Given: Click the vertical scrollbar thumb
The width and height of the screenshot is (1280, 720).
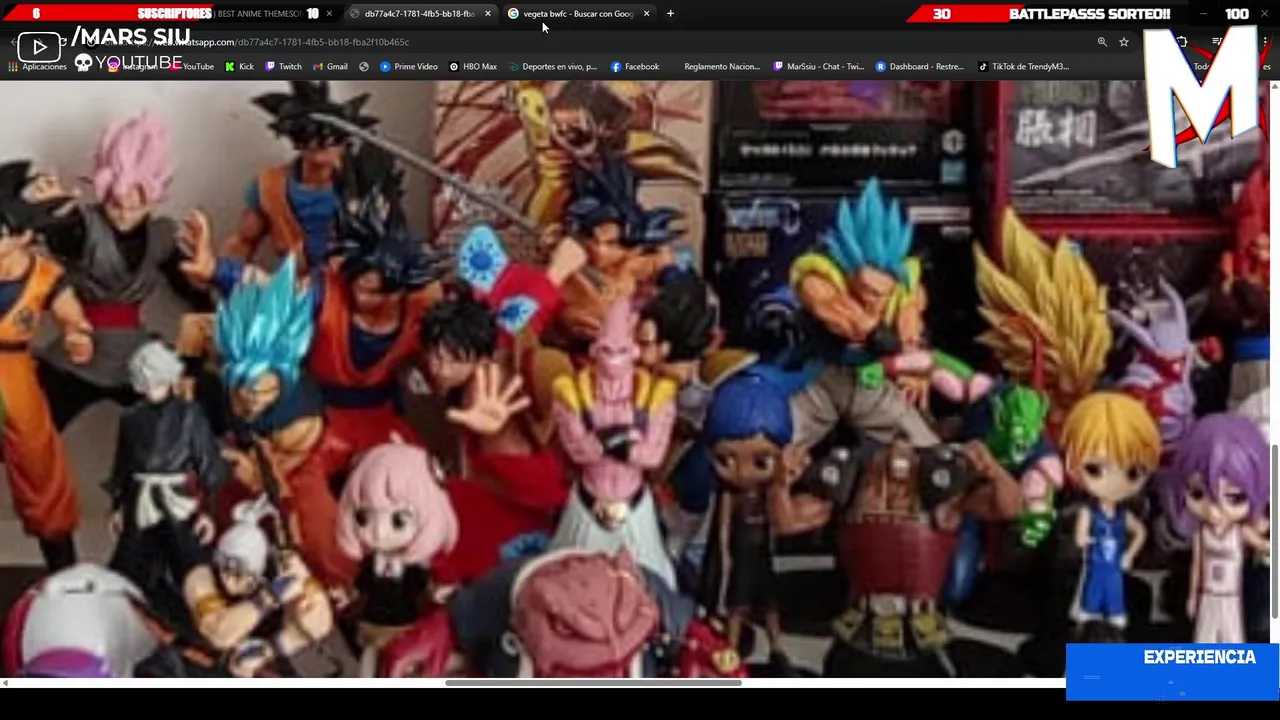Looking at the screenshot, I should click(x=1274, y=530).
